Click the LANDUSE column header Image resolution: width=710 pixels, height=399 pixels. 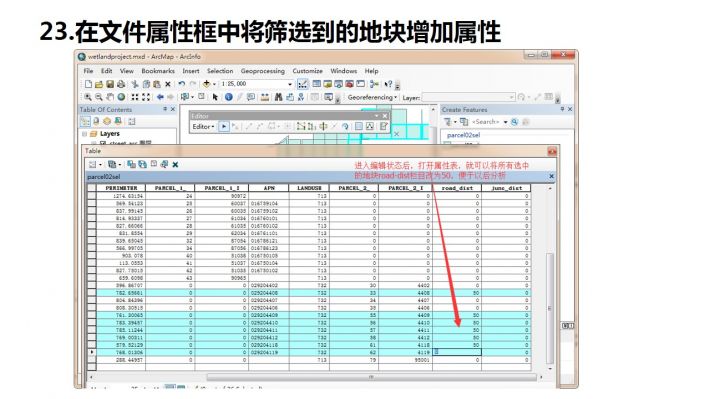[309, 188]
